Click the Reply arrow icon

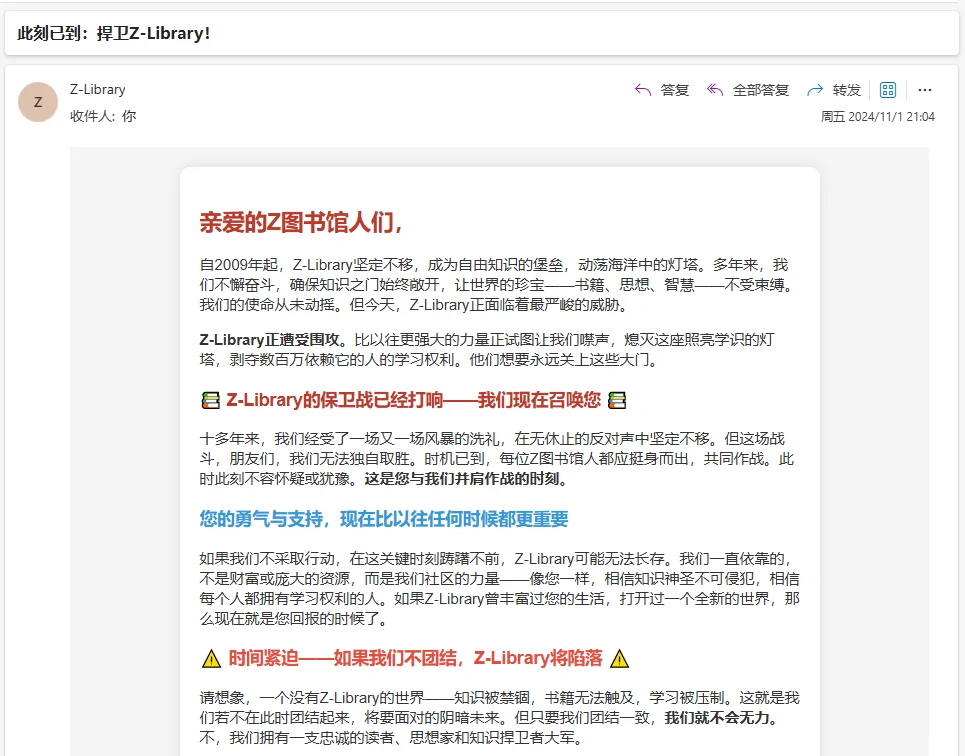click(643, 90)
